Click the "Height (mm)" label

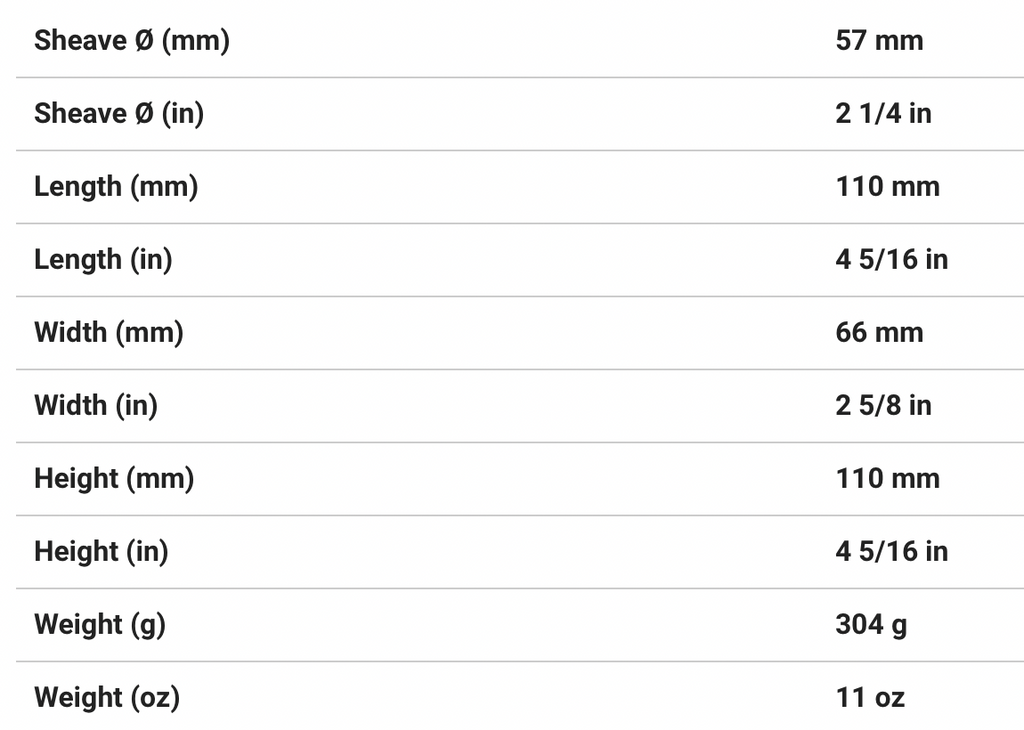[114, 479]
